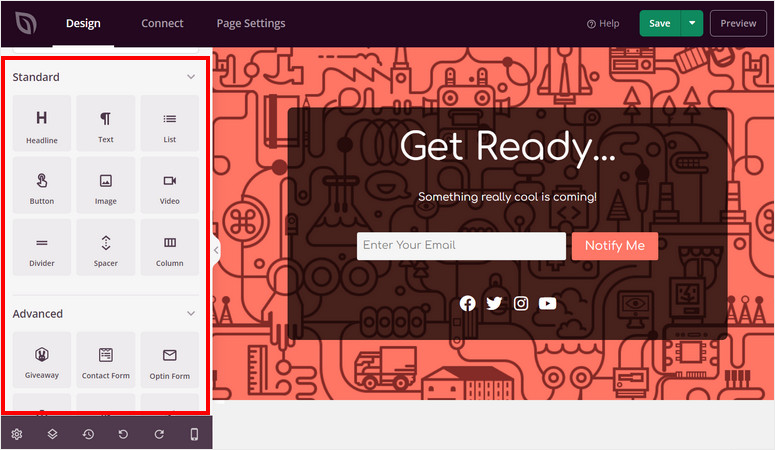Select the Get Ready headline
Image resolution: width=775 pixels, height=450 pixels.
(508, 147)
